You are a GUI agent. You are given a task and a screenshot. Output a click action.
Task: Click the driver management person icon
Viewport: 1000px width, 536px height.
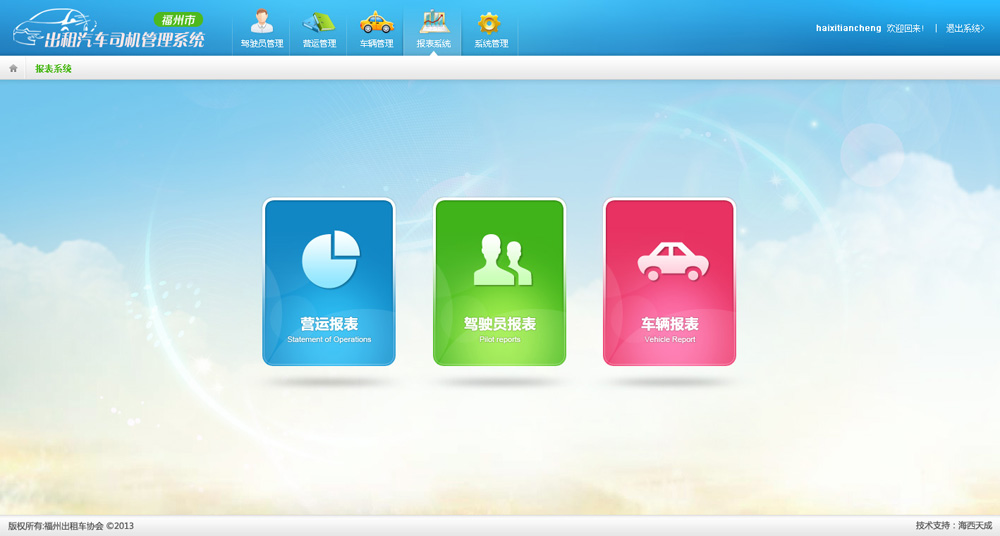pyautogui.click(x=262, y=22)
